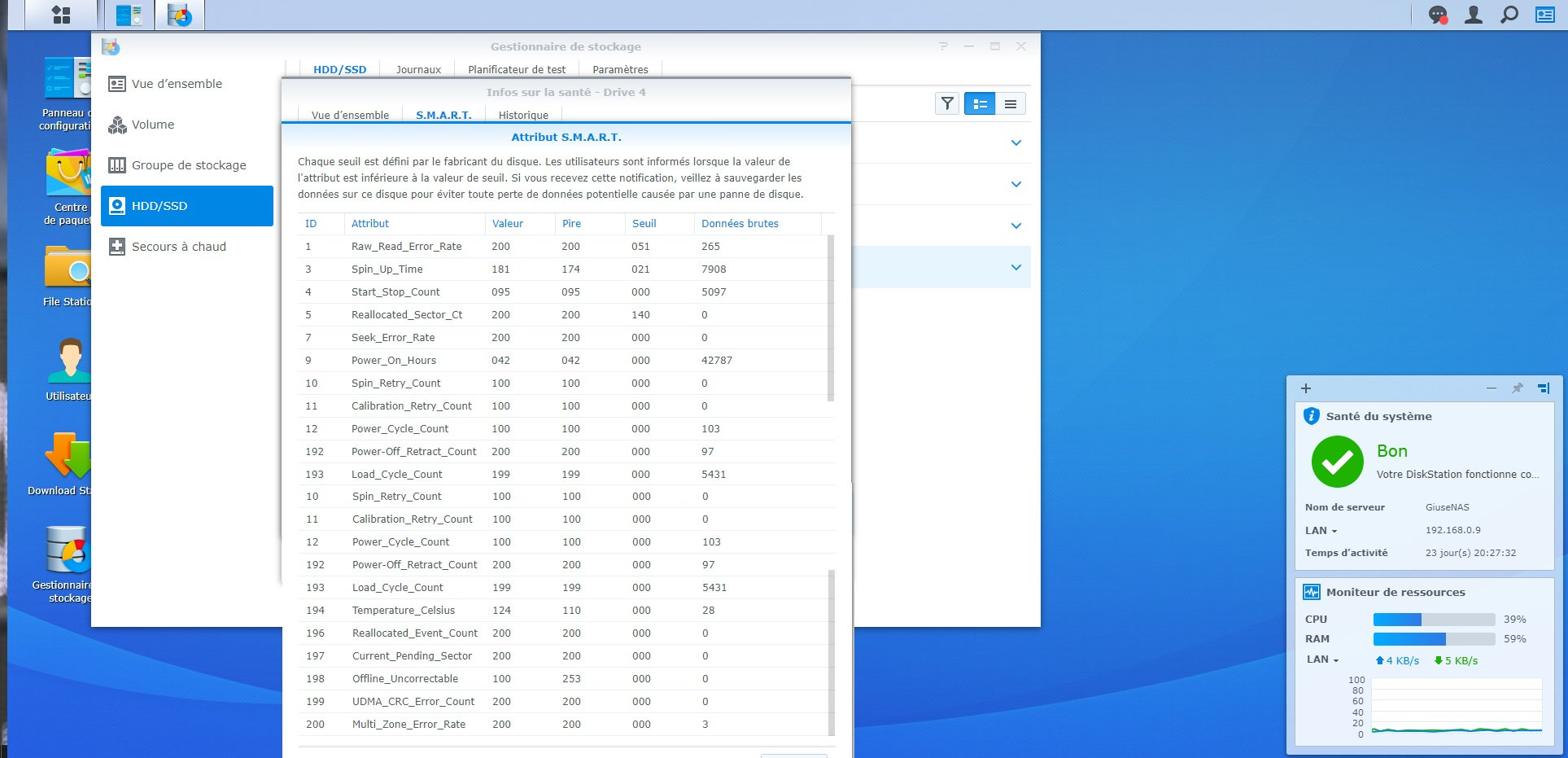Screen dimensions: 1568x758
Task: Click the network activity graph
Action: (x=1457, y=706)
